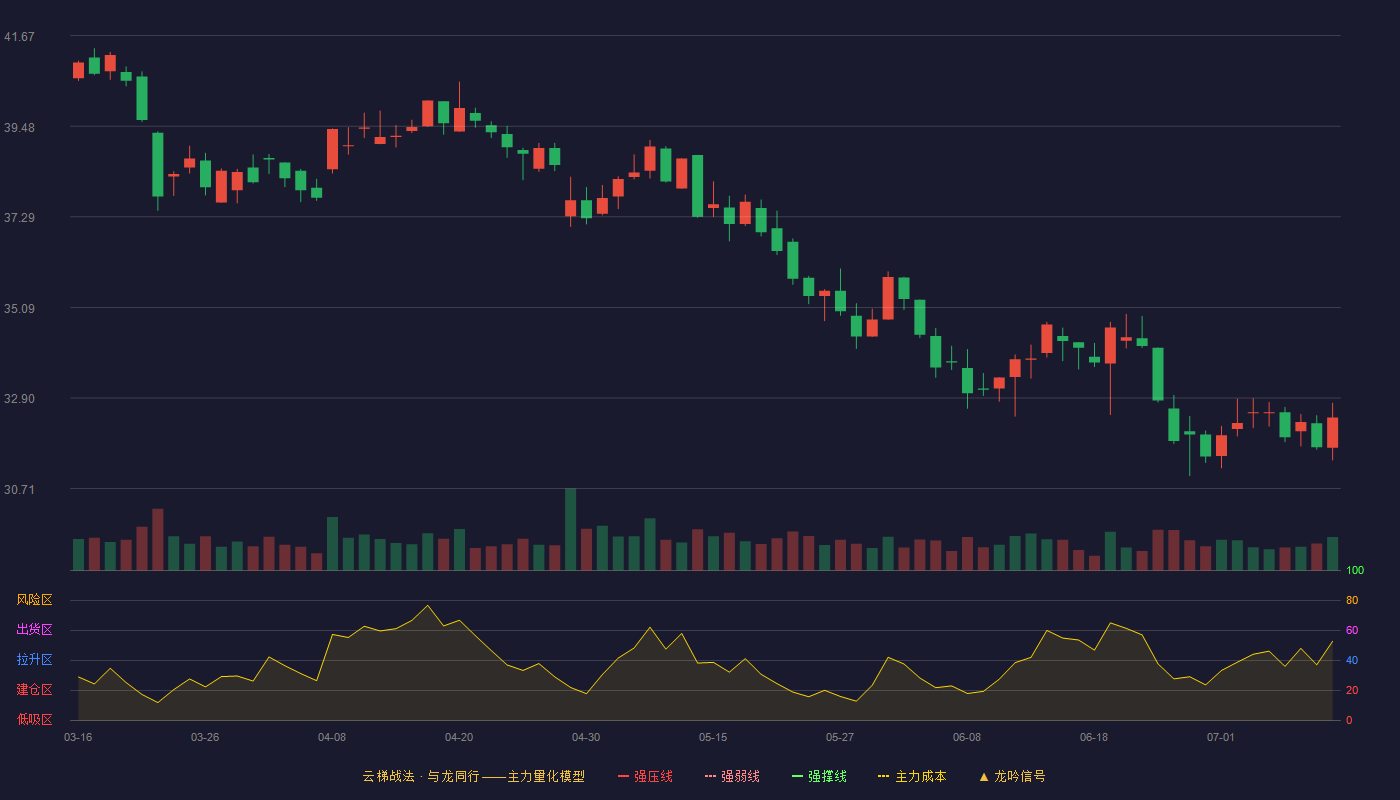Click the green dash icon beside 强撑线
Image resolution: width=1400 pixels, height=800 pixels.
pyautogui.click(x=797, y=776)
